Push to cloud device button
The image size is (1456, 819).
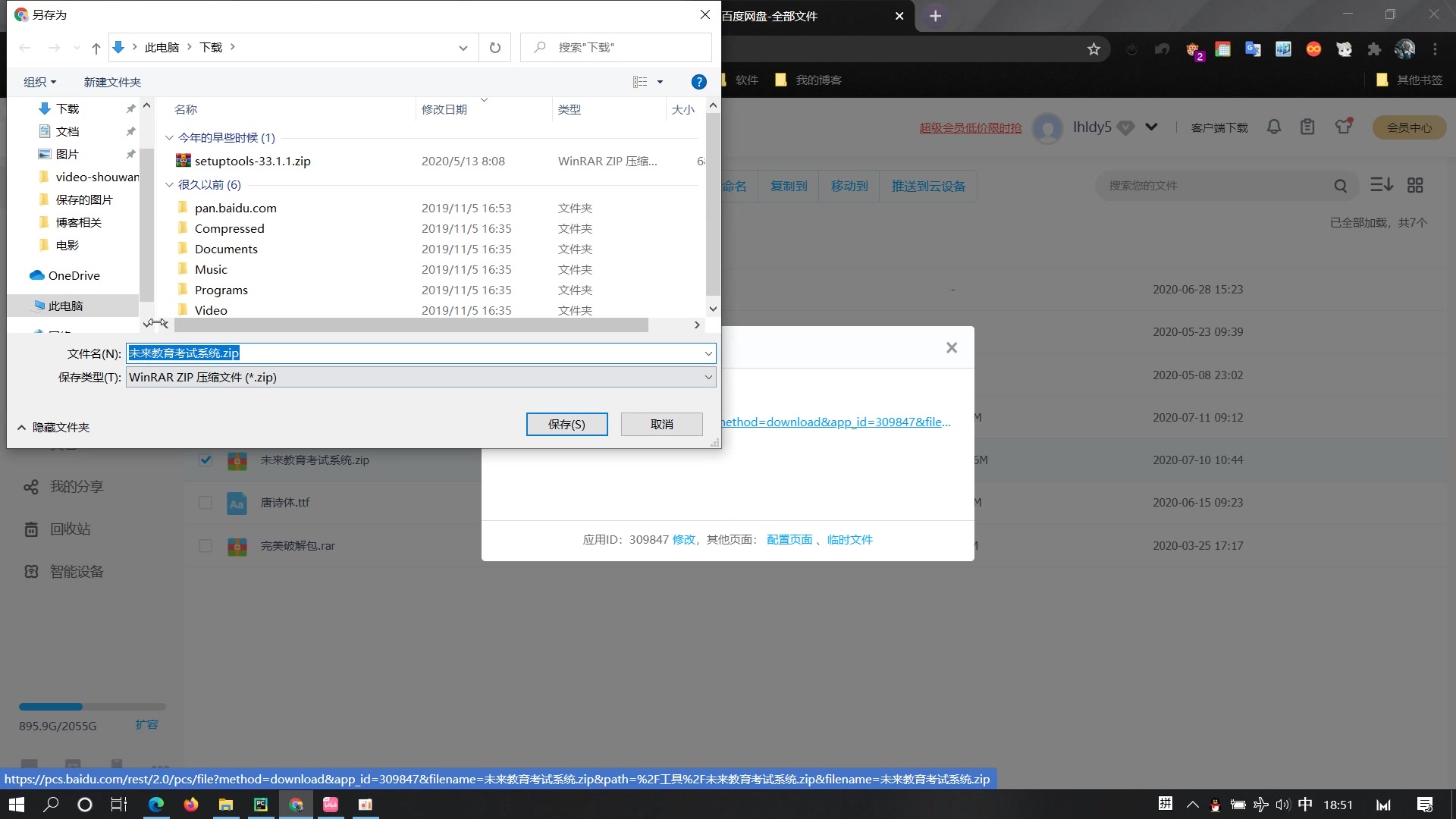pyautogui.click(x=928, y=186)
